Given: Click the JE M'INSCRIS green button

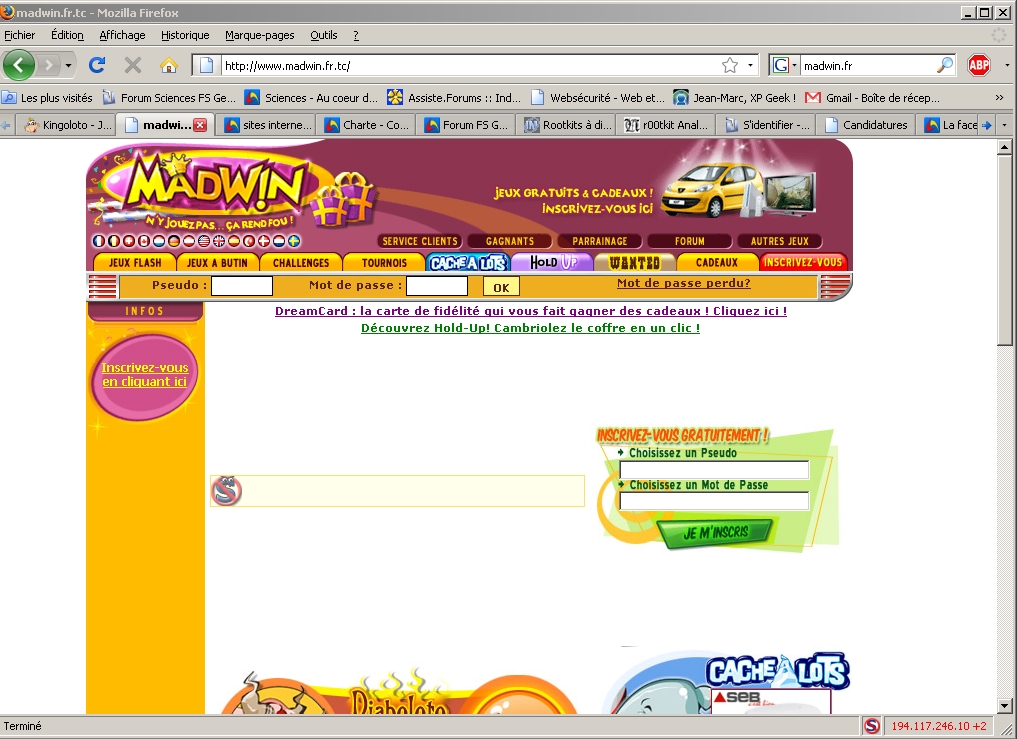Looking at the screenshot, I should pos(716,533).
